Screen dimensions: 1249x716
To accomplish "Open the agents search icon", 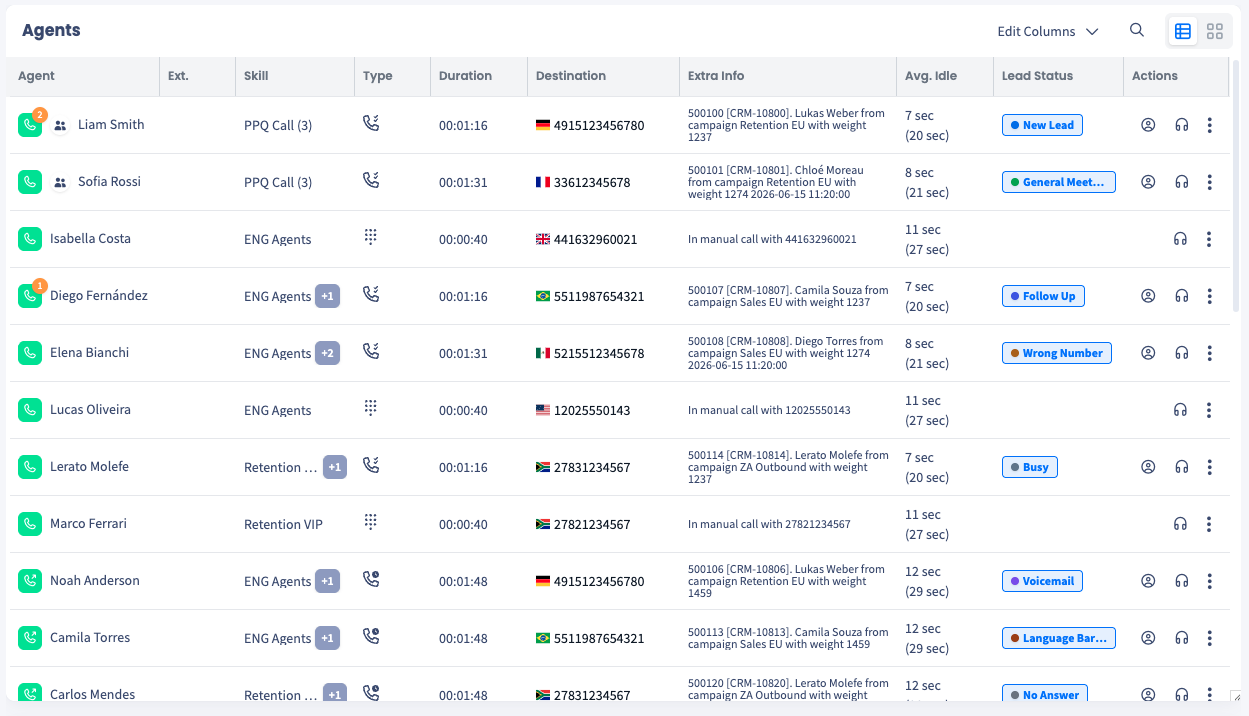I will 1137,30.
